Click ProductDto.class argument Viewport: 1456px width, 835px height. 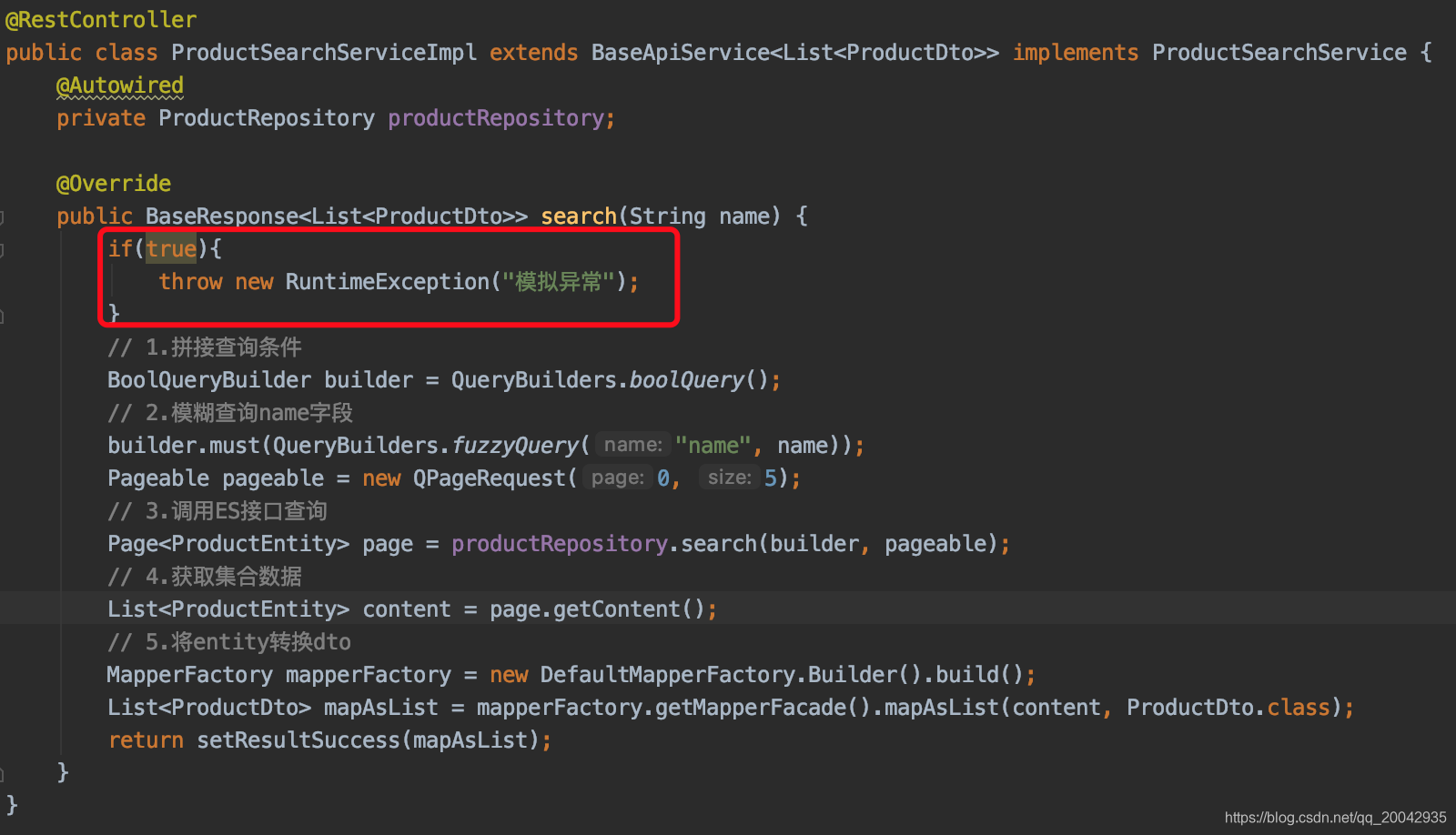1228,708
